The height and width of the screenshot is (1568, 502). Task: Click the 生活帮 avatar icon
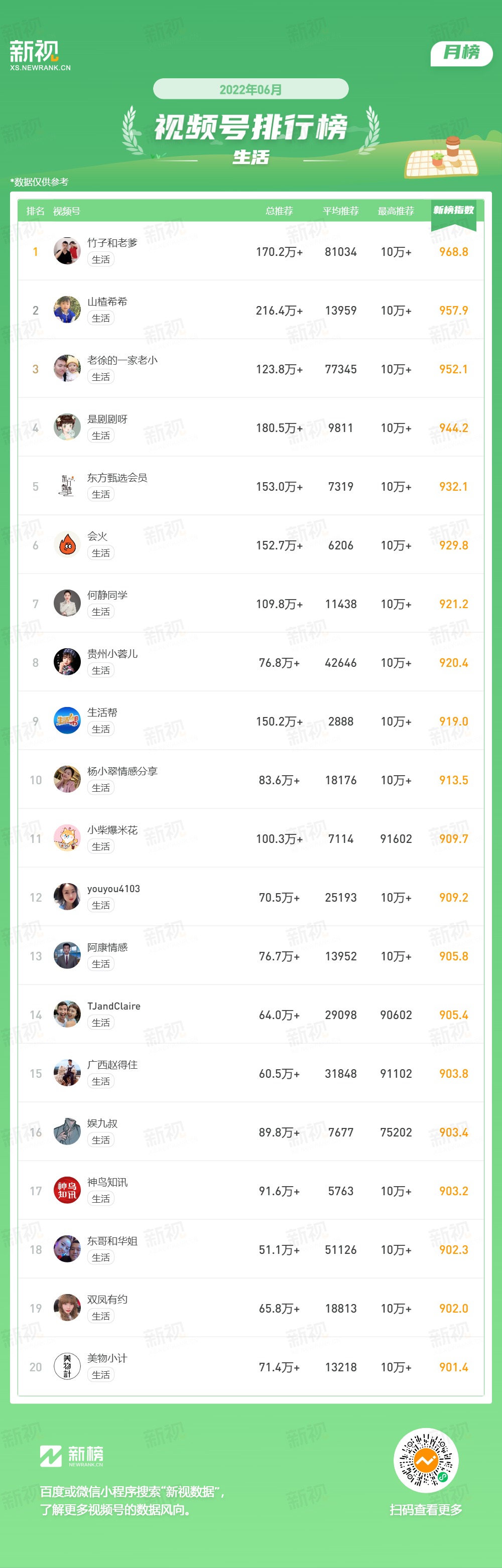click(x=67, y=720)
